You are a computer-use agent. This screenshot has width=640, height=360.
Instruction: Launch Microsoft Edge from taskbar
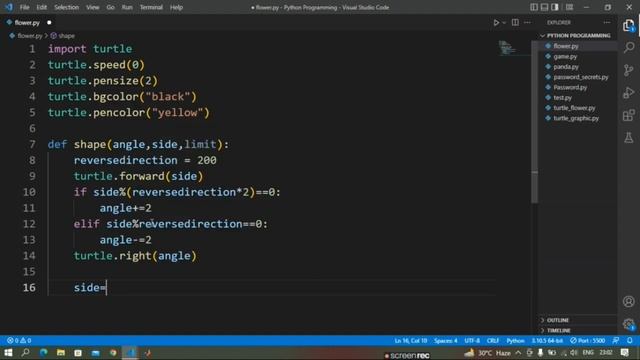tap(43, 353)
